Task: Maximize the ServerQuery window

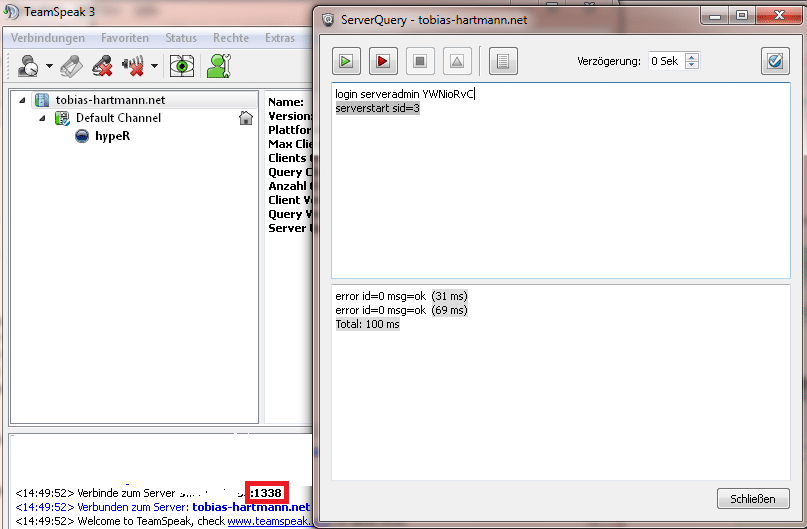Action: [x=742, y=15]
